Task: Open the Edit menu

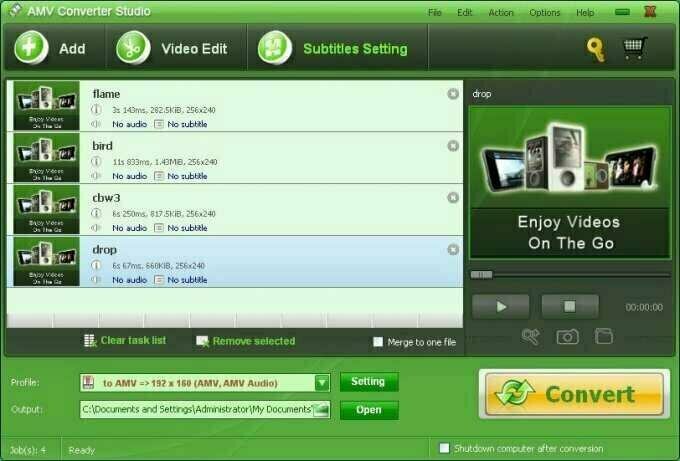Action: coord(464,13)
